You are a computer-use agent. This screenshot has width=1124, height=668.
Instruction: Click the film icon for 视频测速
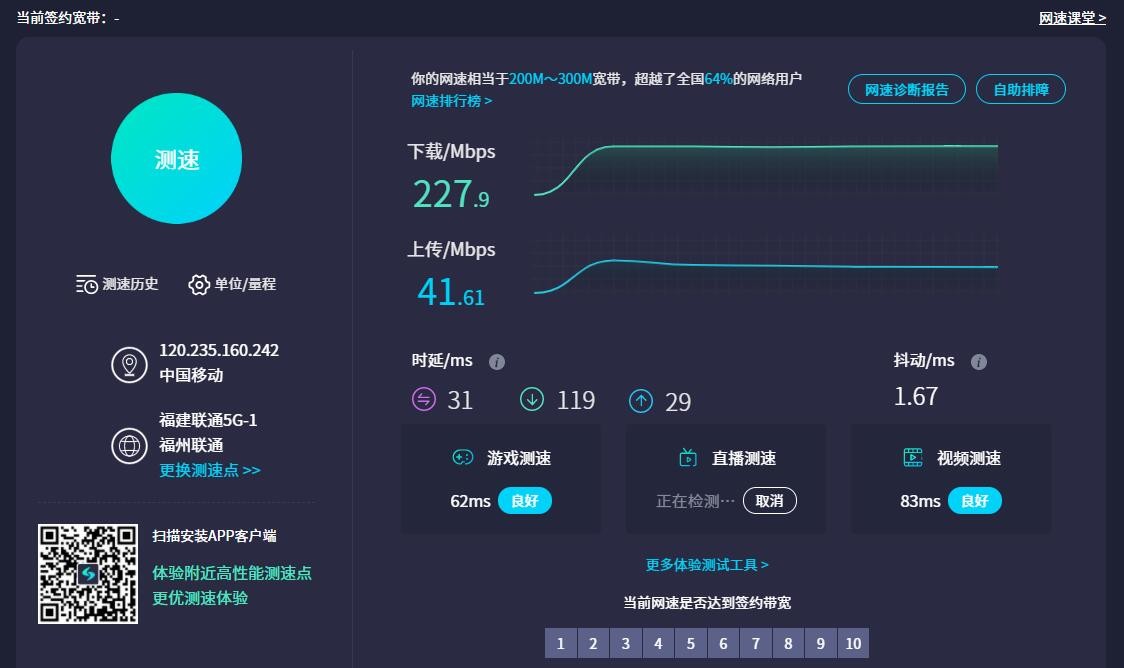point(913,458)
